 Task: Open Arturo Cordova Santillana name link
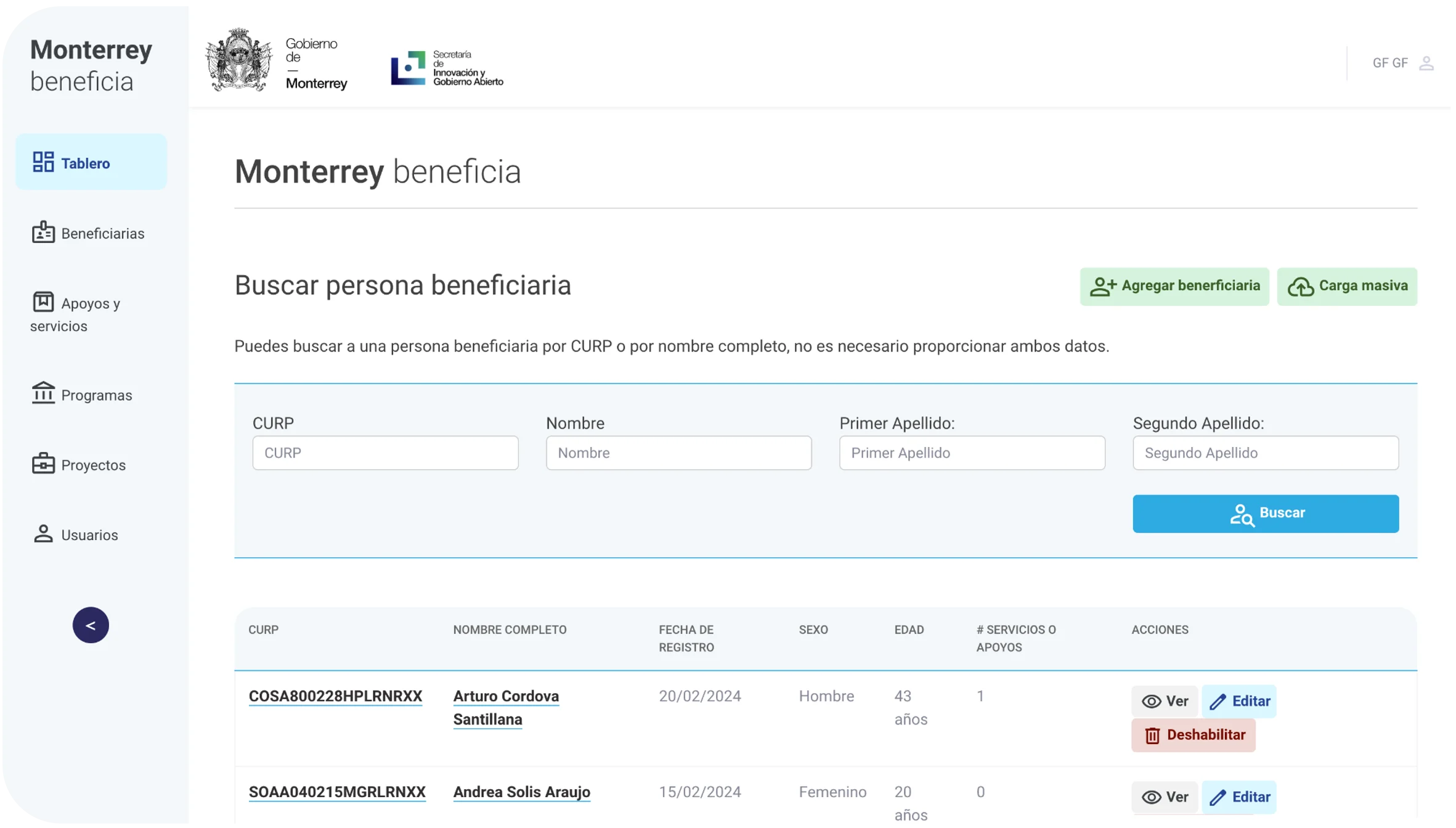pyautogui.click(x=506, y=708)
